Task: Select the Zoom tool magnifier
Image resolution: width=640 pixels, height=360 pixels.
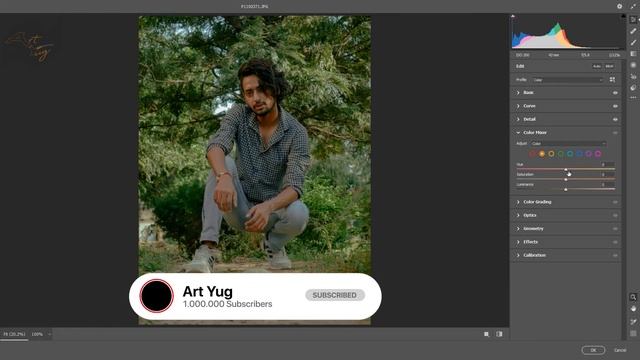Action: coord(633,297)
